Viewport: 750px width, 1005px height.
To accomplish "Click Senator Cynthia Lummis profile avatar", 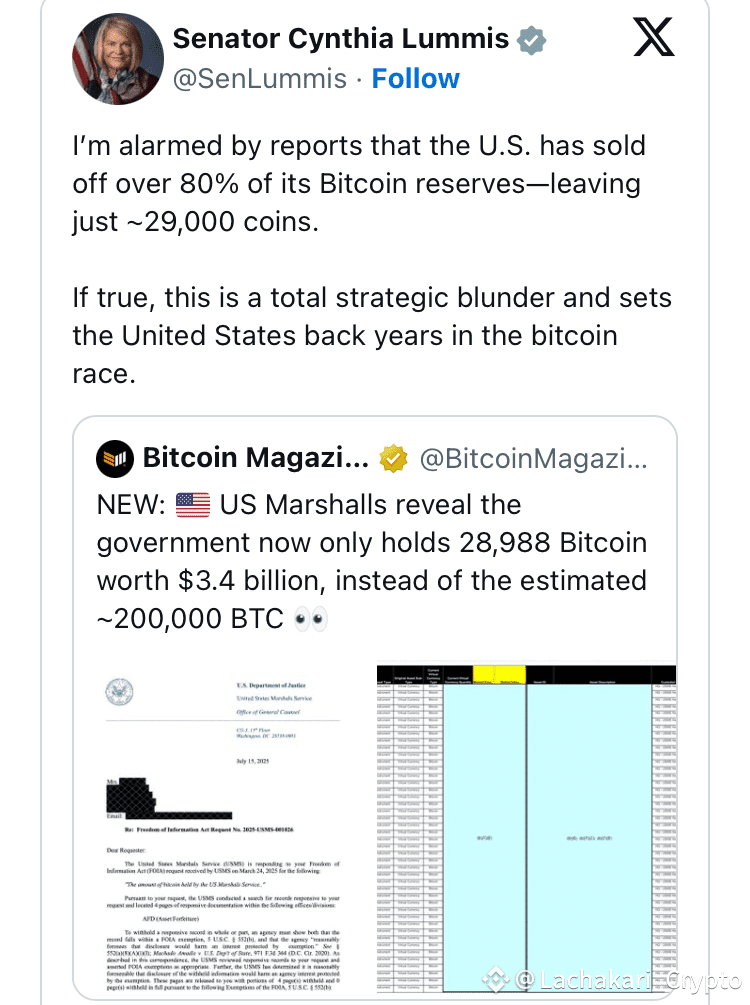I will point(117,58).
